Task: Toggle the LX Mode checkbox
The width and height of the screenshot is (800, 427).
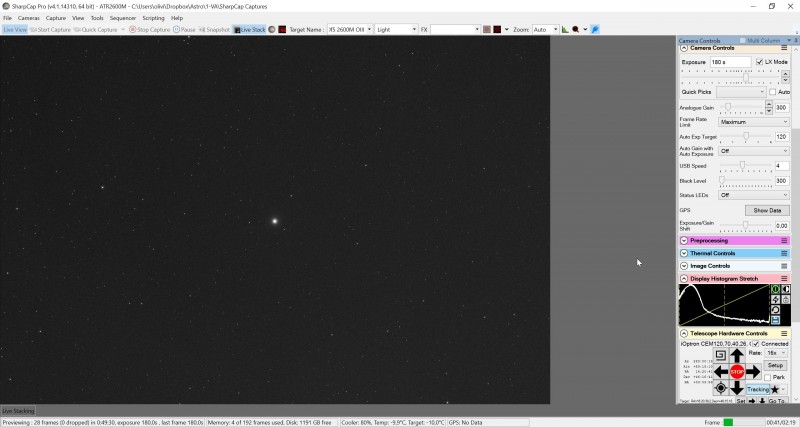Action: (x=759, y=62)
